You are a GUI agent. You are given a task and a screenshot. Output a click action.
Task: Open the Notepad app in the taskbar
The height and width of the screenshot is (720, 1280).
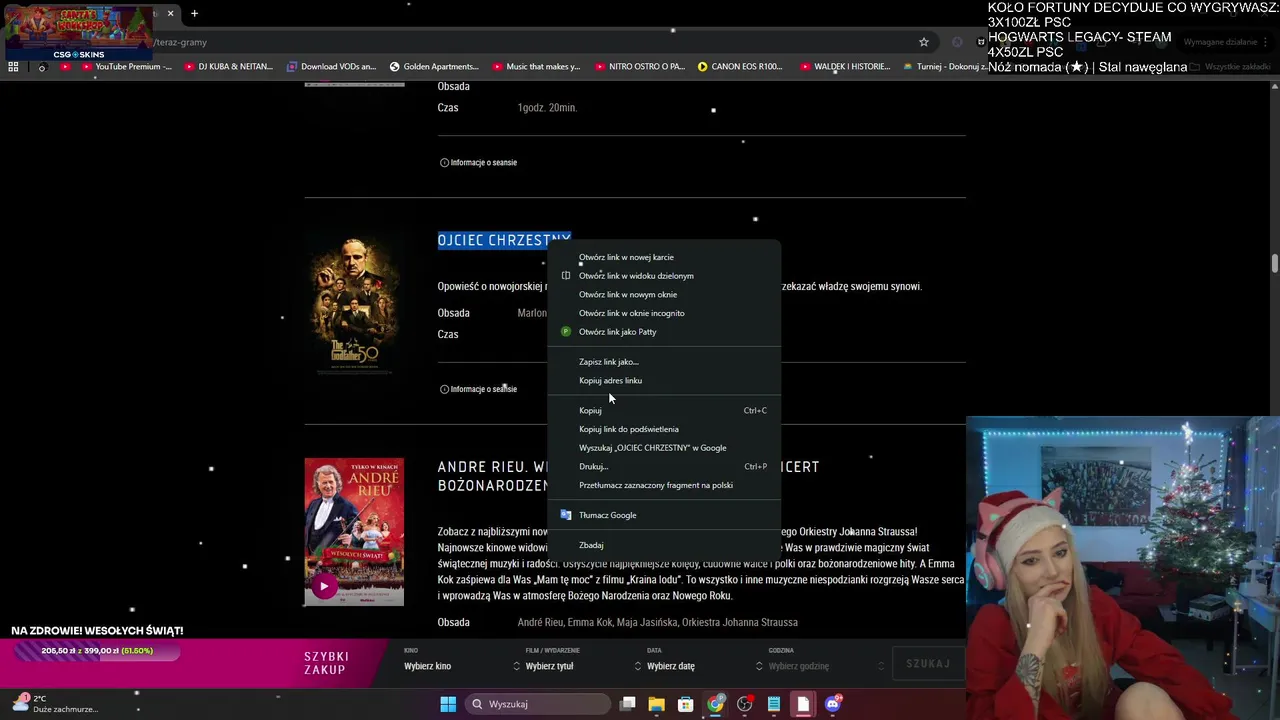coord(774,704)
